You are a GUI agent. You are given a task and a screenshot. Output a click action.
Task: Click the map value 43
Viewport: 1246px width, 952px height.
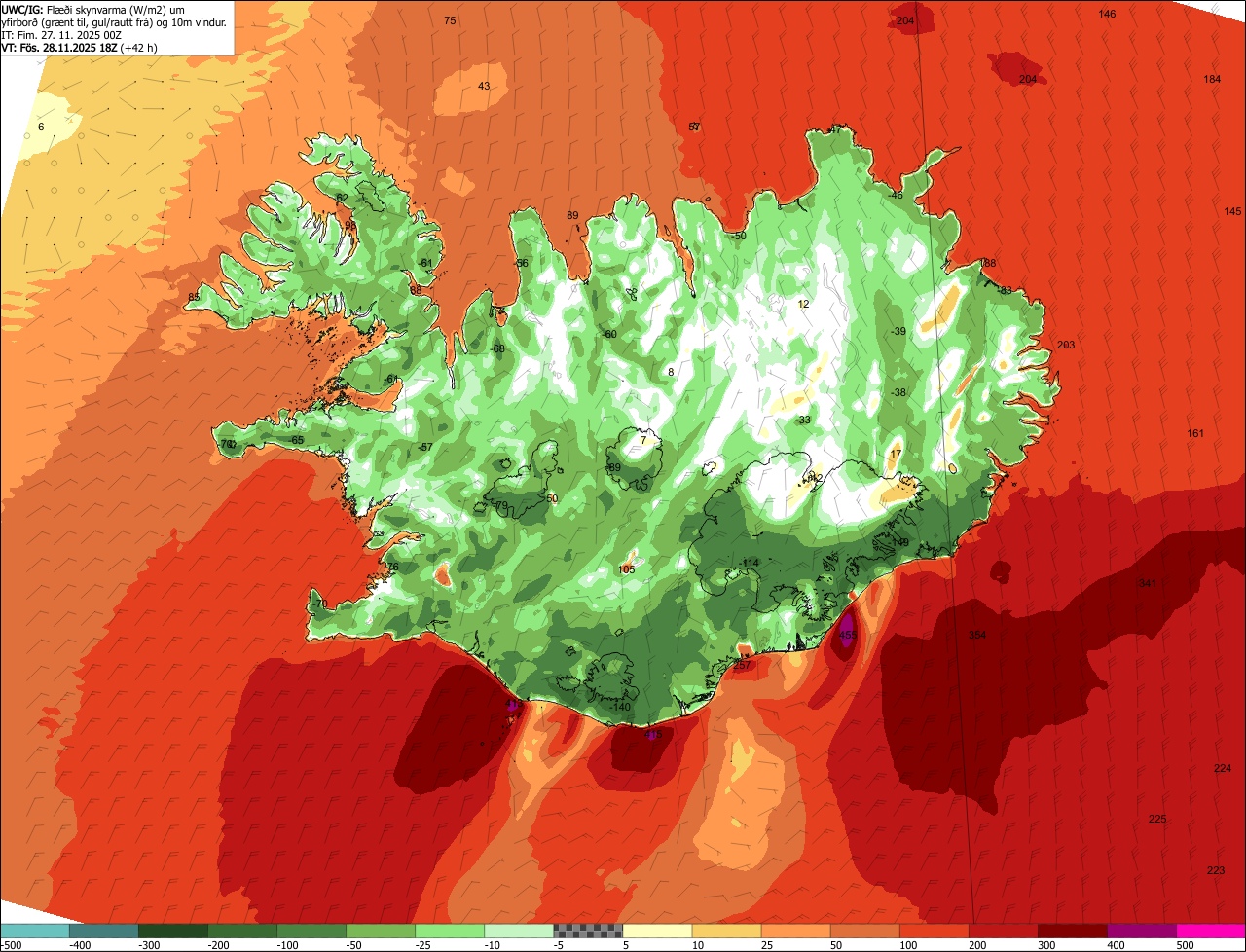pyautogui.click(x=484, y=86)
